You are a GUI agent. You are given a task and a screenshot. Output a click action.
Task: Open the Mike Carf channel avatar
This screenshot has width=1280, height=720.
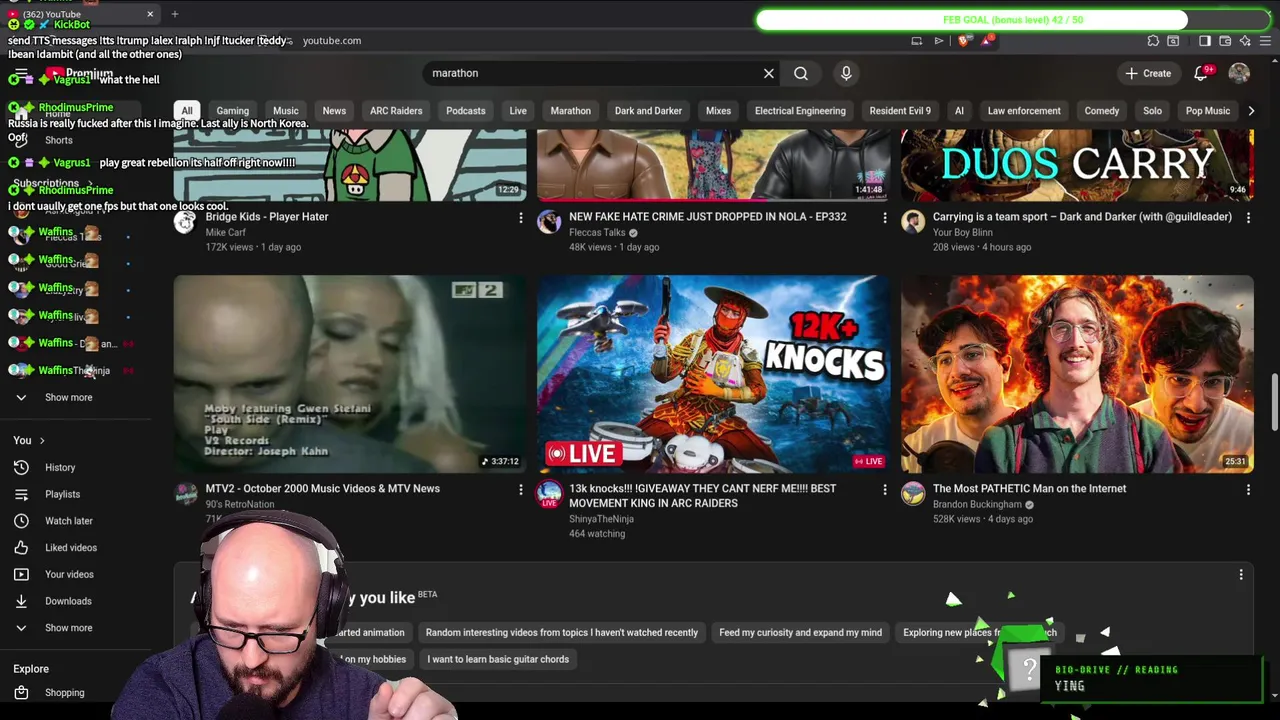click(185, 221)
